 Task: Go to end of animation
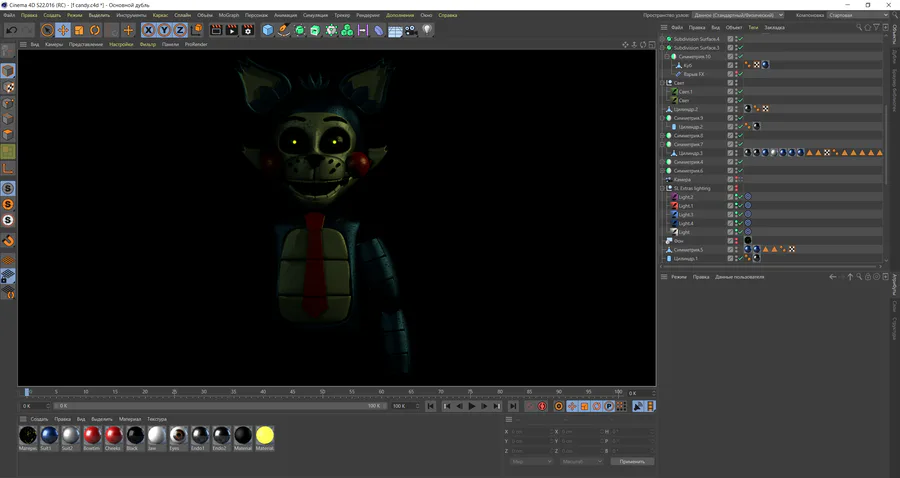[513, 406]
